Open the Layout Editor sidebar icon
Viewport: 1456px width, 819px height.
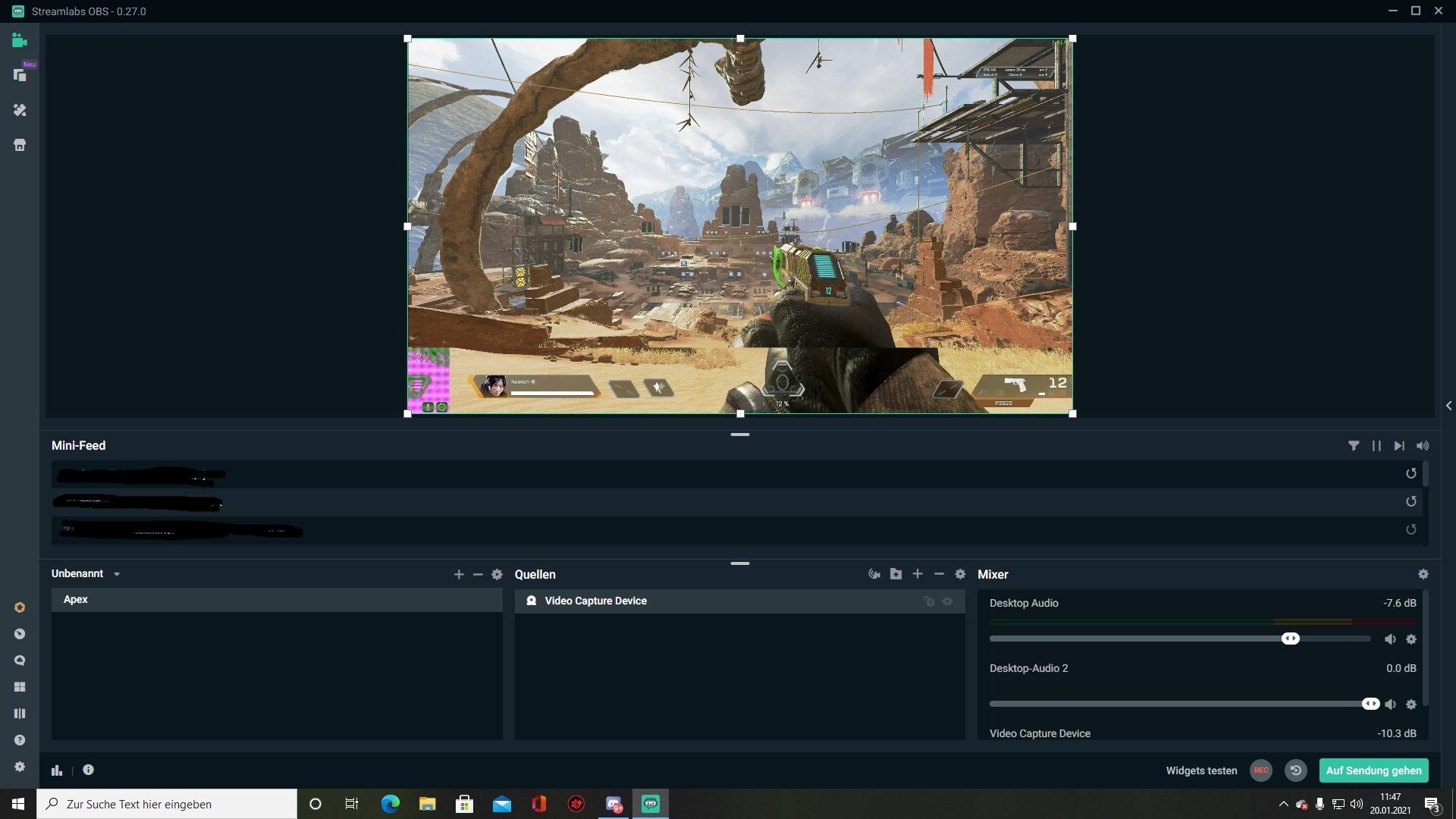pyautogui.click(x=20, y=687)
